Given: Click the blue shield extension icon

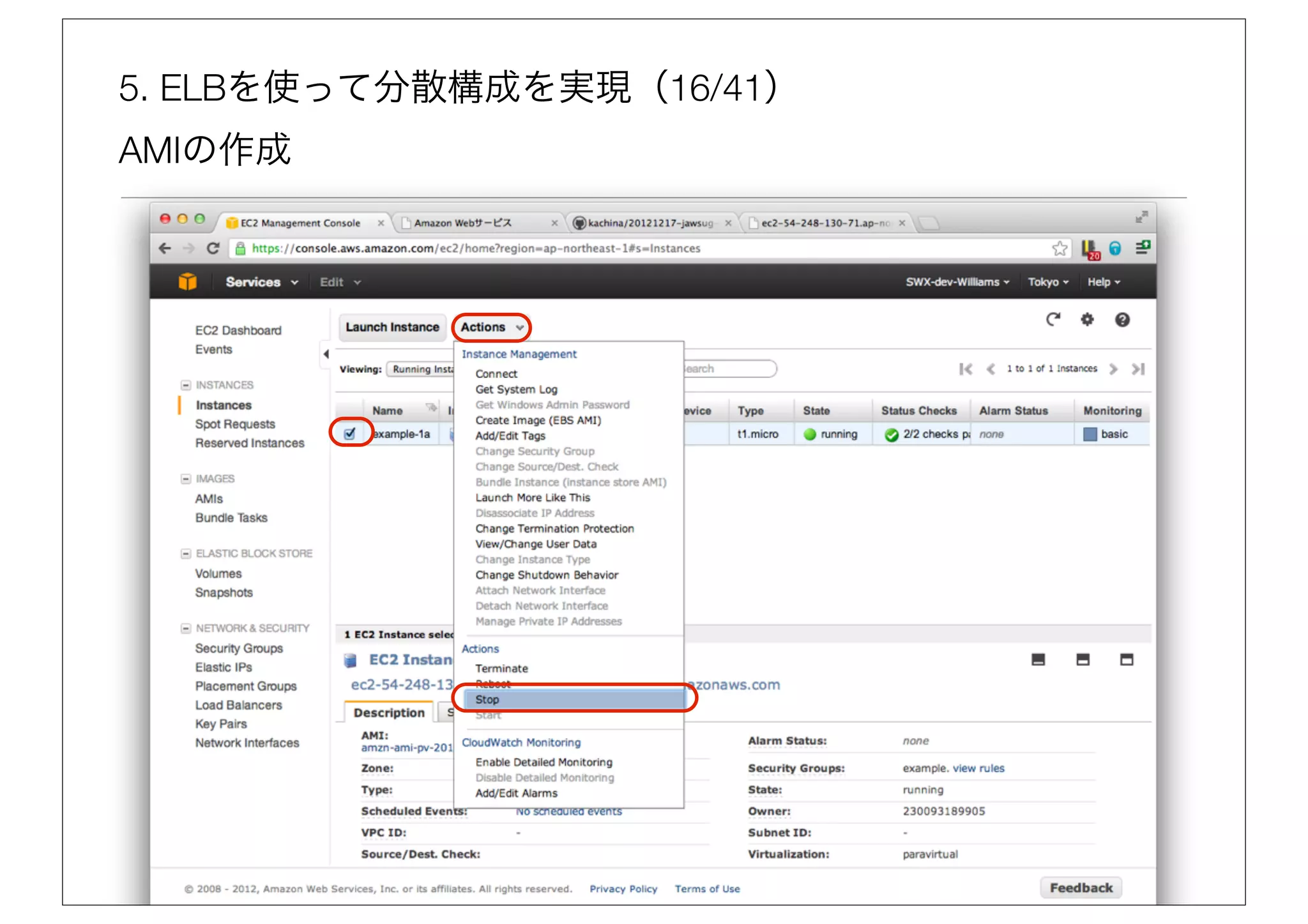Looking at the screenshot, I should [1115, 248].
